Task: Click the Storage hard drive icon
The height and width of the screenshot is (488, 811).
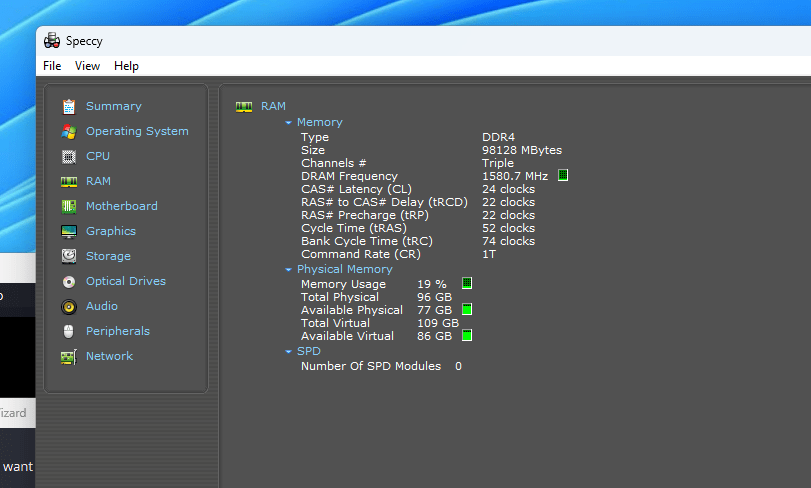Action: [69, 256]
